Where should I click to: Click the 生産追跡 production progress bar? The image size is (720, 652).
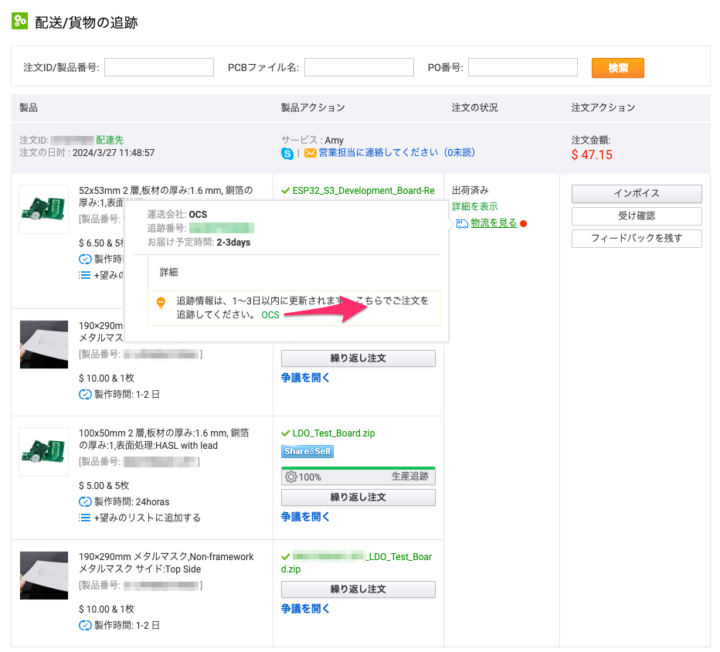tap(358, 476)
